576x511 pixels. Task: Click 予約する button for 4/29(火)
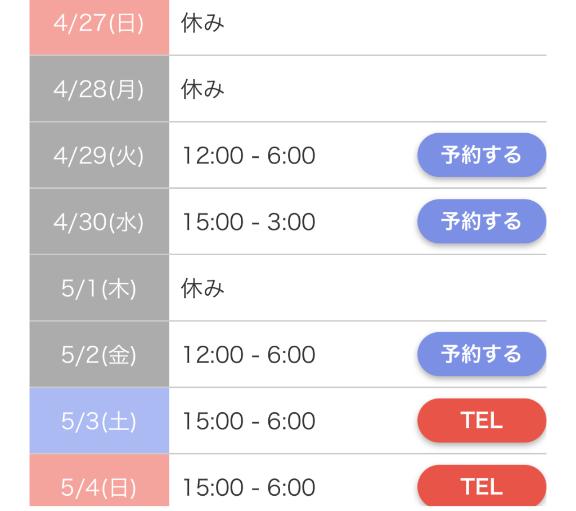pyautogui.click(x=482, y=155)
